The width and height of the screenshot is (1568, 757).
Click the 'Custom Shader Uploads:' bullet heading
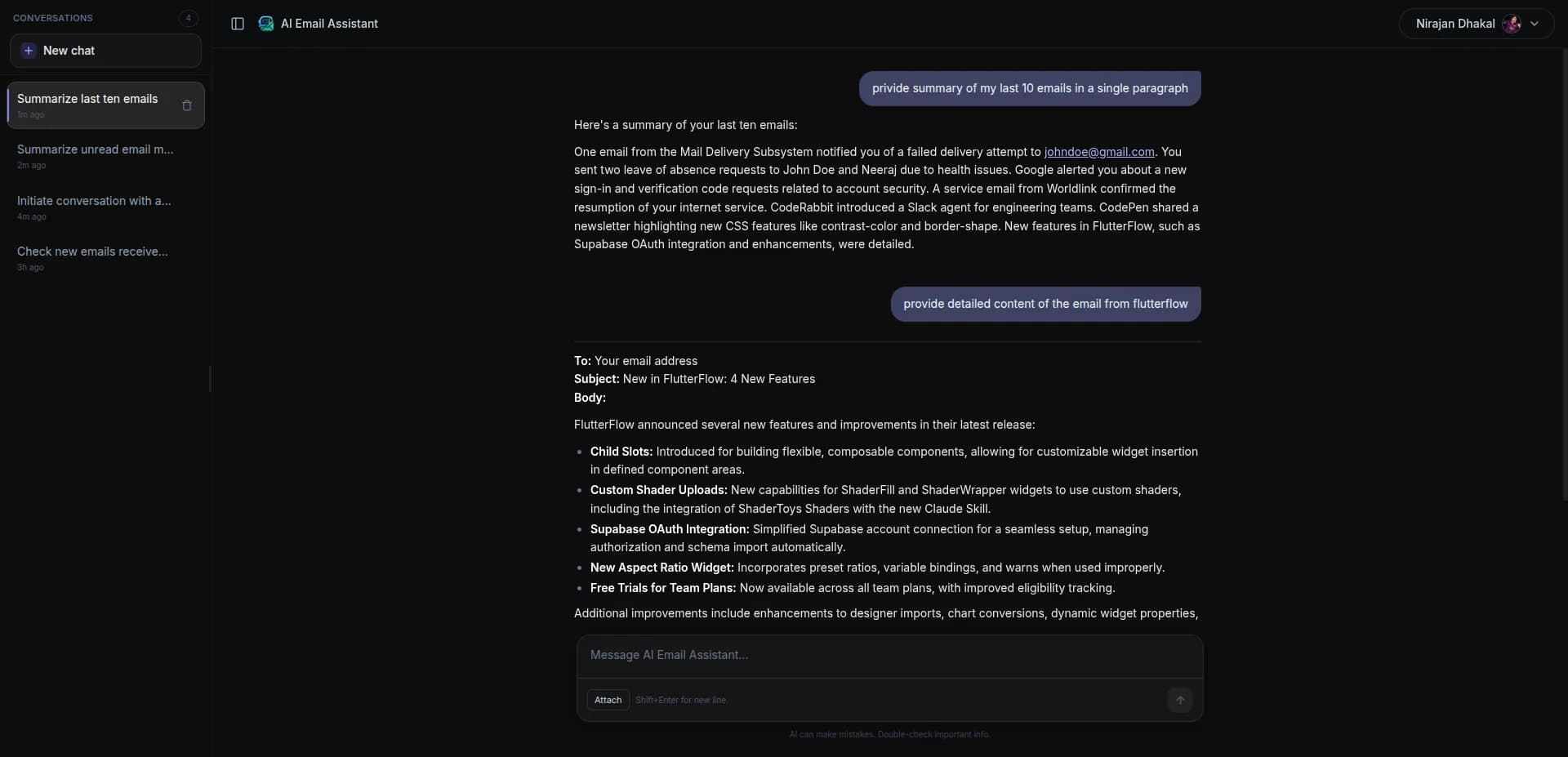658,490
